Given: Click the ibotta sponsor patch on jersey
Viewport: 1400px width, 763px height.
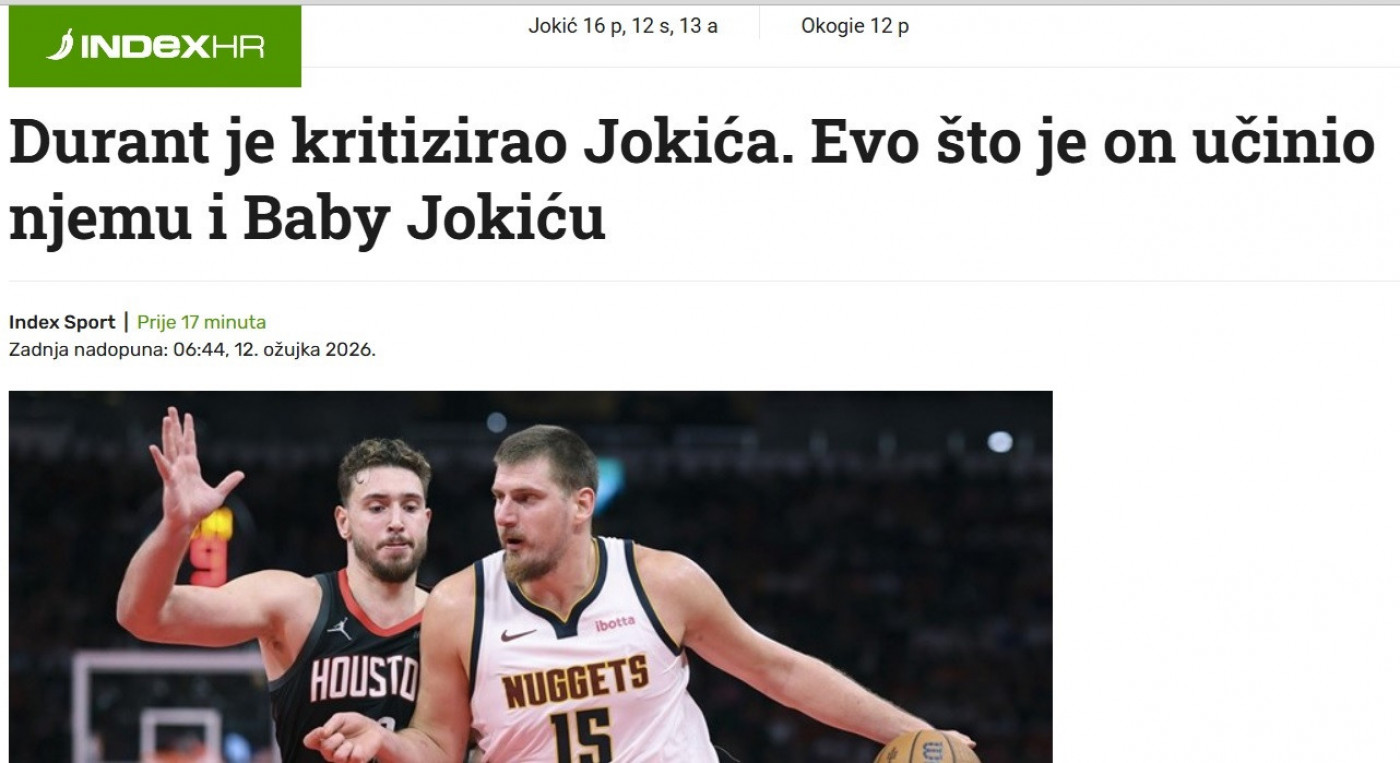Looking at the screenshot, I should point(614,623).
